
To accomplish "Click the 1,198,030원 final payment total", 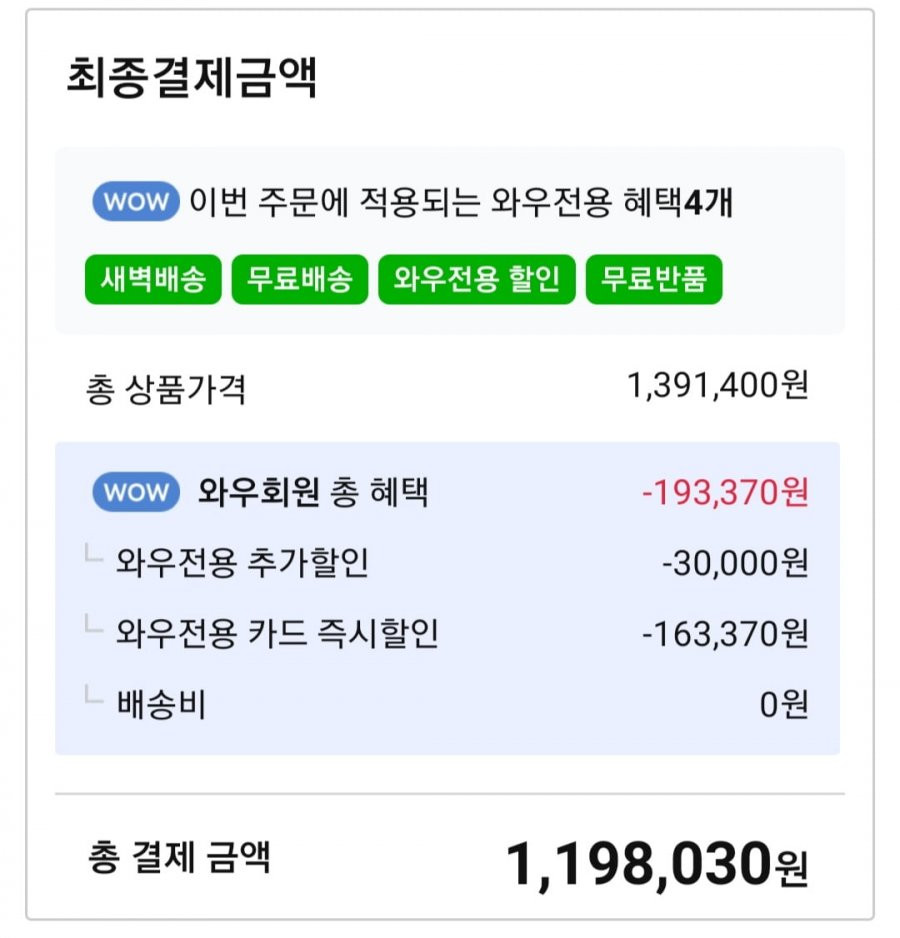I will [657, 864].
